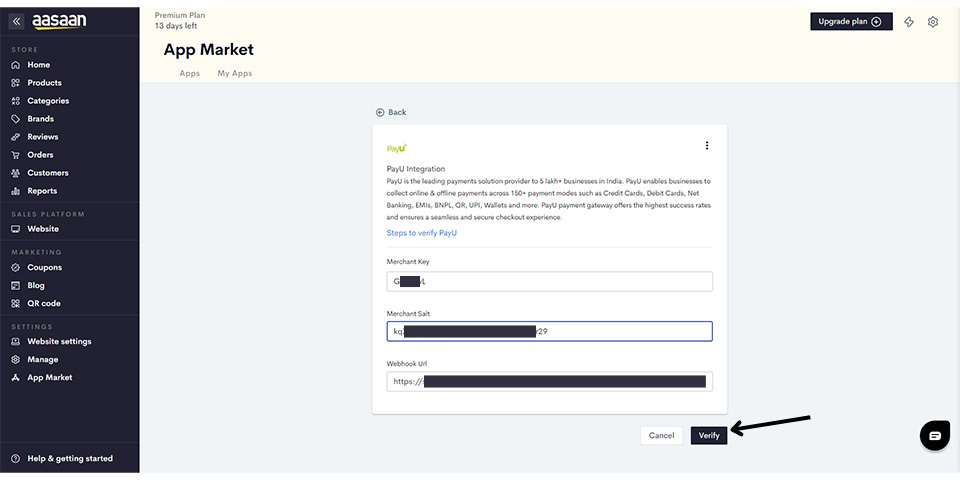Image resolution: width=960 pixels, height=480 pixels.
Task: Collapse the sidebar with double chevron icon
Action: 16,21
